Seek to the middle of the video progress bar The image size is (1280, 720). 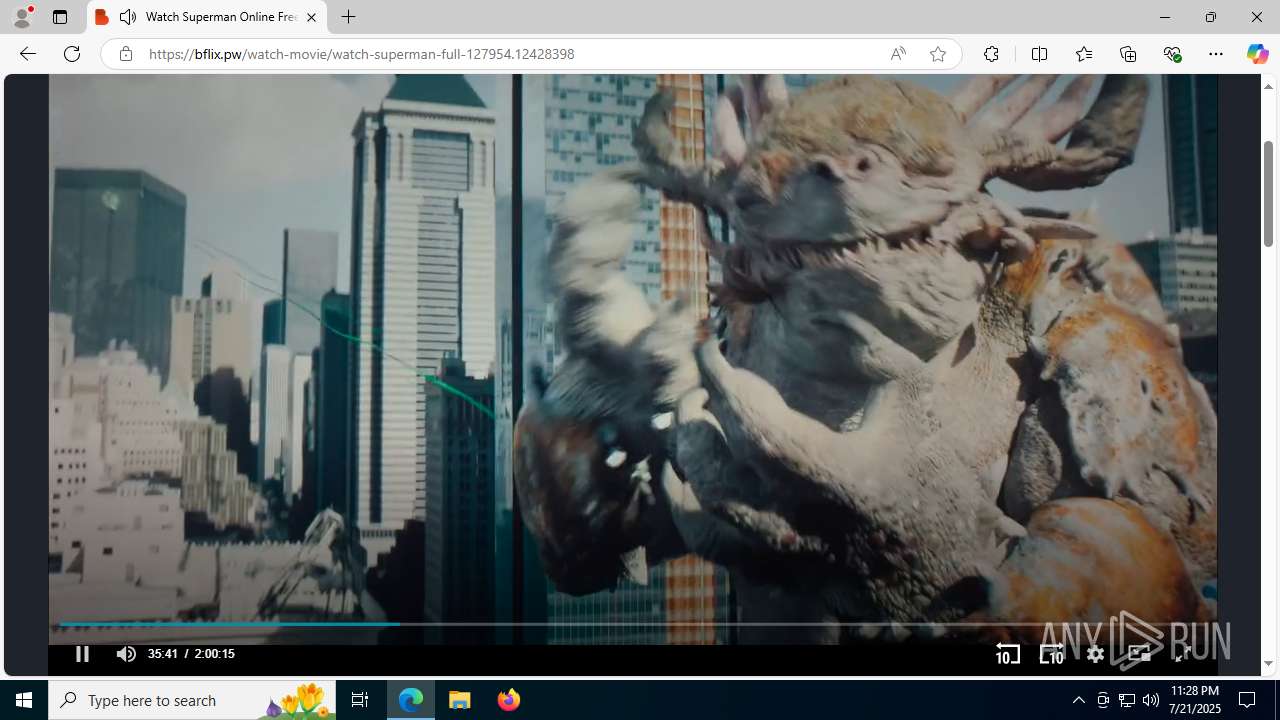[x=633, y=624]
